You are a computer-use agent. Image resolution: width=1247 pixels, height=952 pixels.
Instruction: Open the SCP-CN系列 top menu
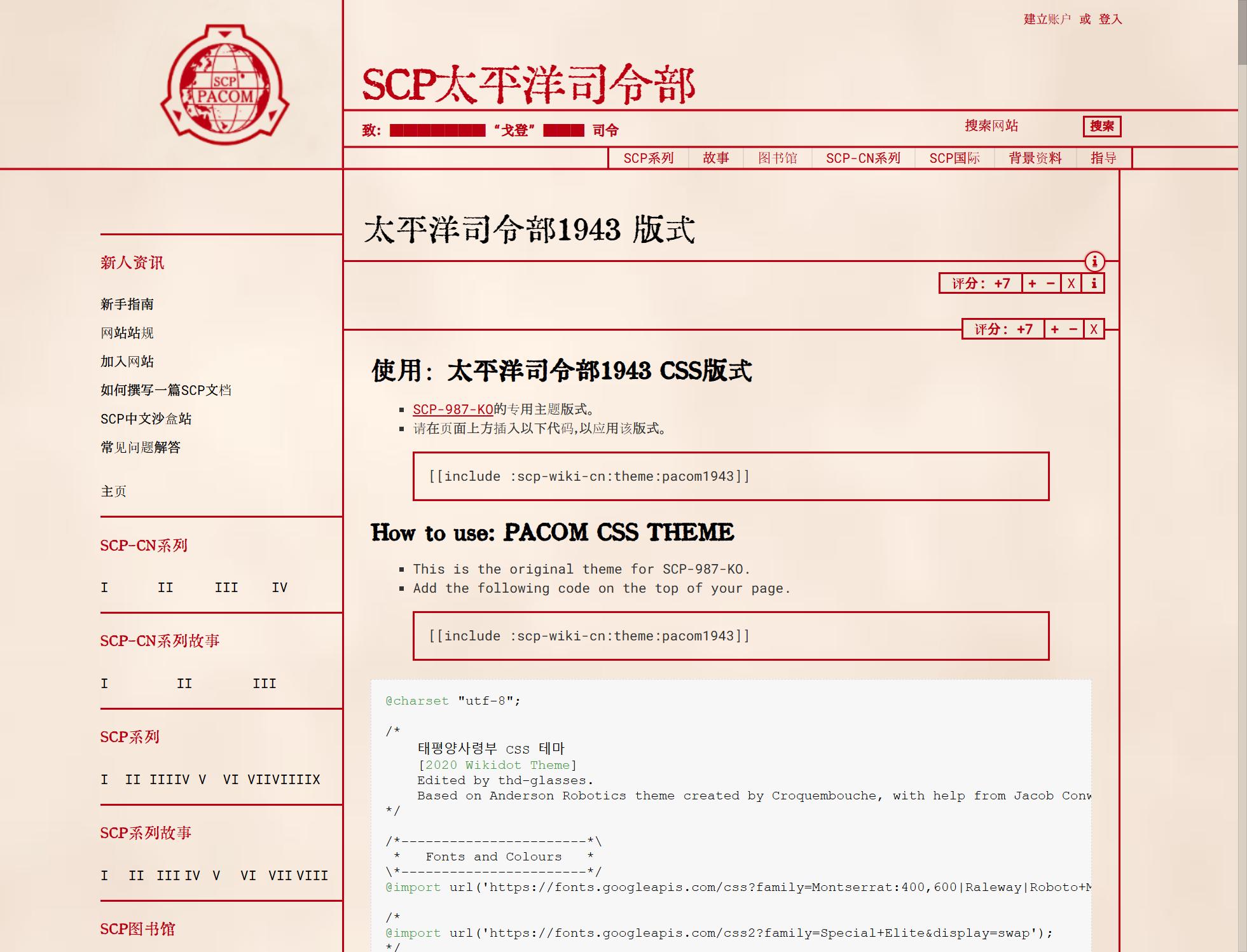[863, 158]
